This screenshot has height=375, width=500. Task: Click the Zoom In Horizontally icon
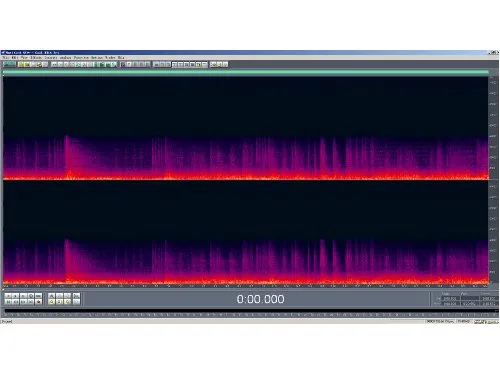click(52, 296)
